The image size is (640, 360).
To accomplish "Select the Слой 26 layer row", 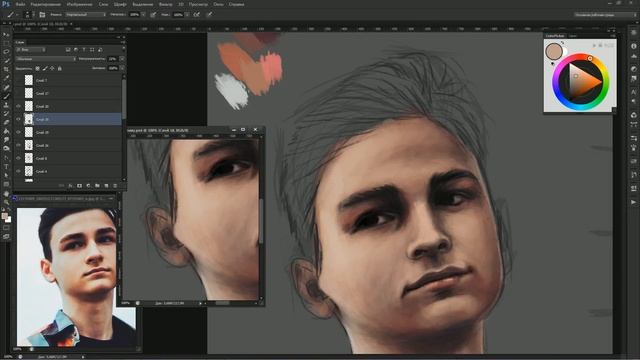I will click(x=68, y=145).
